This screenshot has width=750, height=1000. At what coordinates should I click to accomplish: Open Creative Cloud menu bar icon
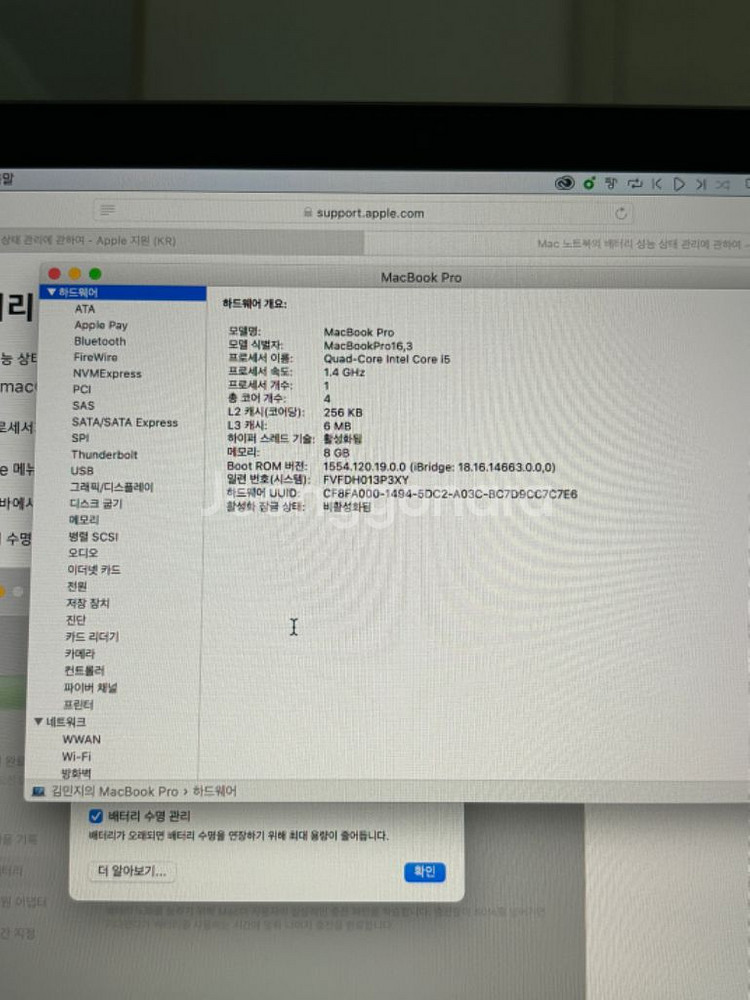tap(564, 184)
